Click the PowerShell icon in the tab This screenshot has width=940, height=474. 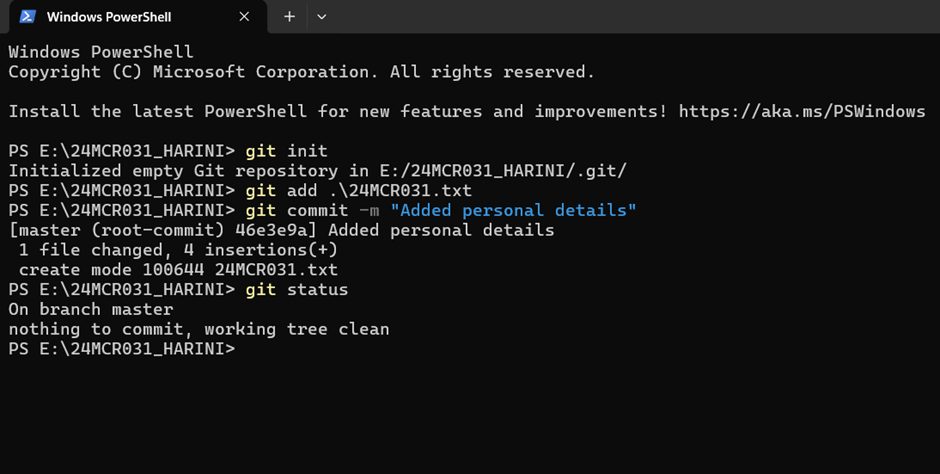click(x=28, y=17)
